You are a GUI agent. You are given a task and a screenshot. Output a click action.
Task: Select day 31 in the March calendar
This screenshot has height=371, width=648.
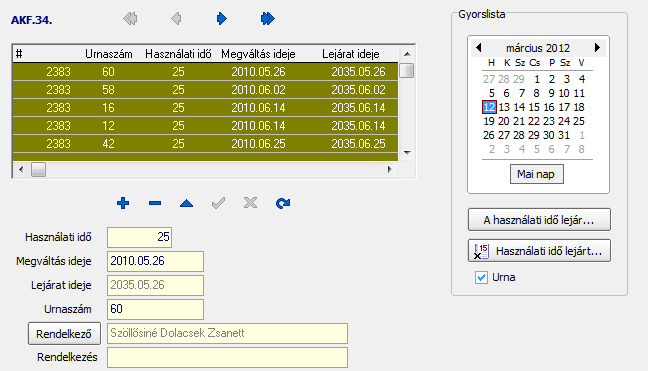click(x=564, y=136)
